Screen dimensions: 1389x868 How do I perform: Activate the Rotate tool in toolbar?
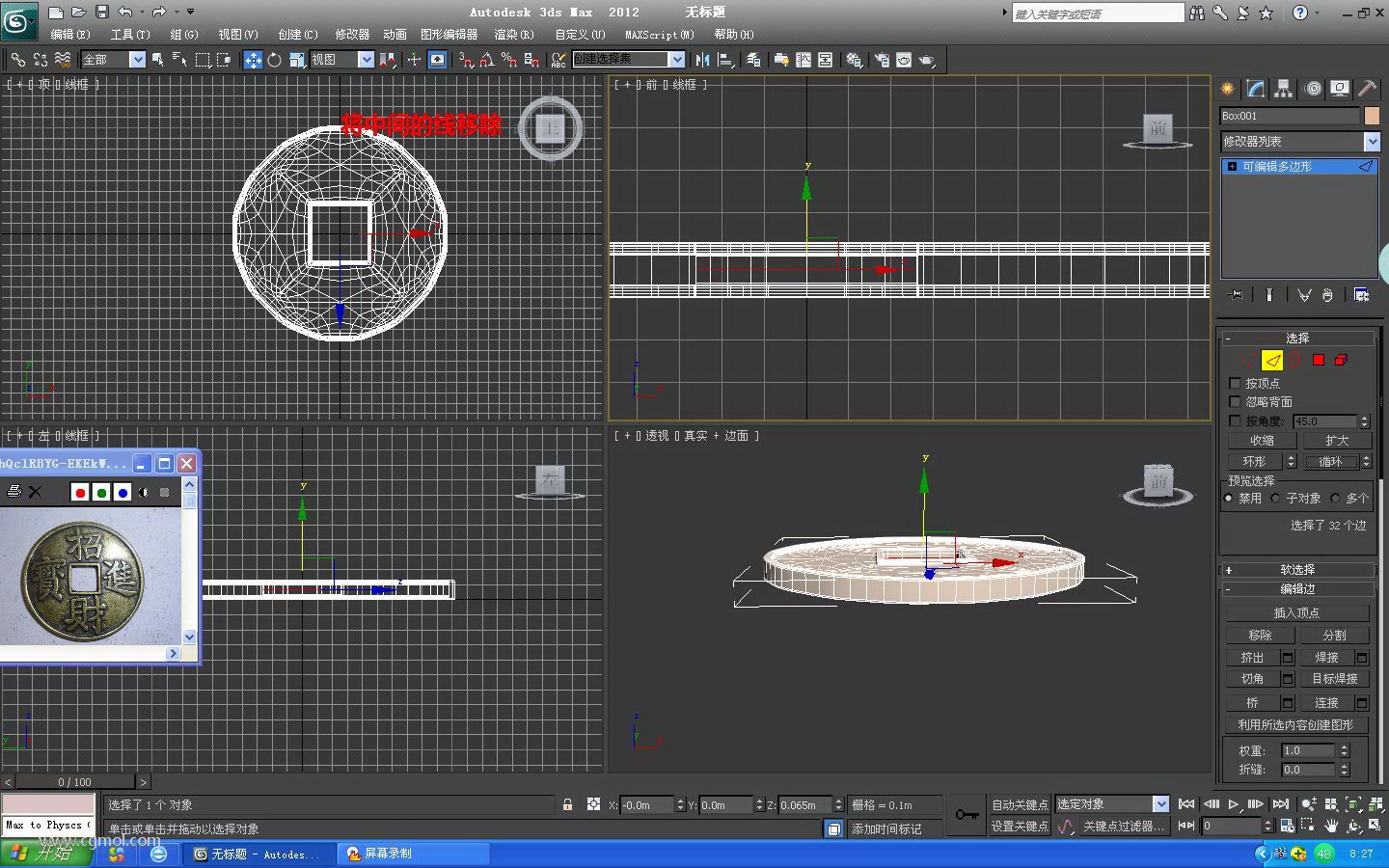pyautogui.click(x=275, y=60)
